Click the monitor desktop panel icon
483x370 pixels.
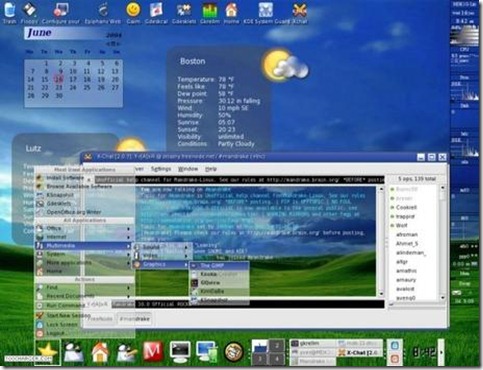point(207,352)
